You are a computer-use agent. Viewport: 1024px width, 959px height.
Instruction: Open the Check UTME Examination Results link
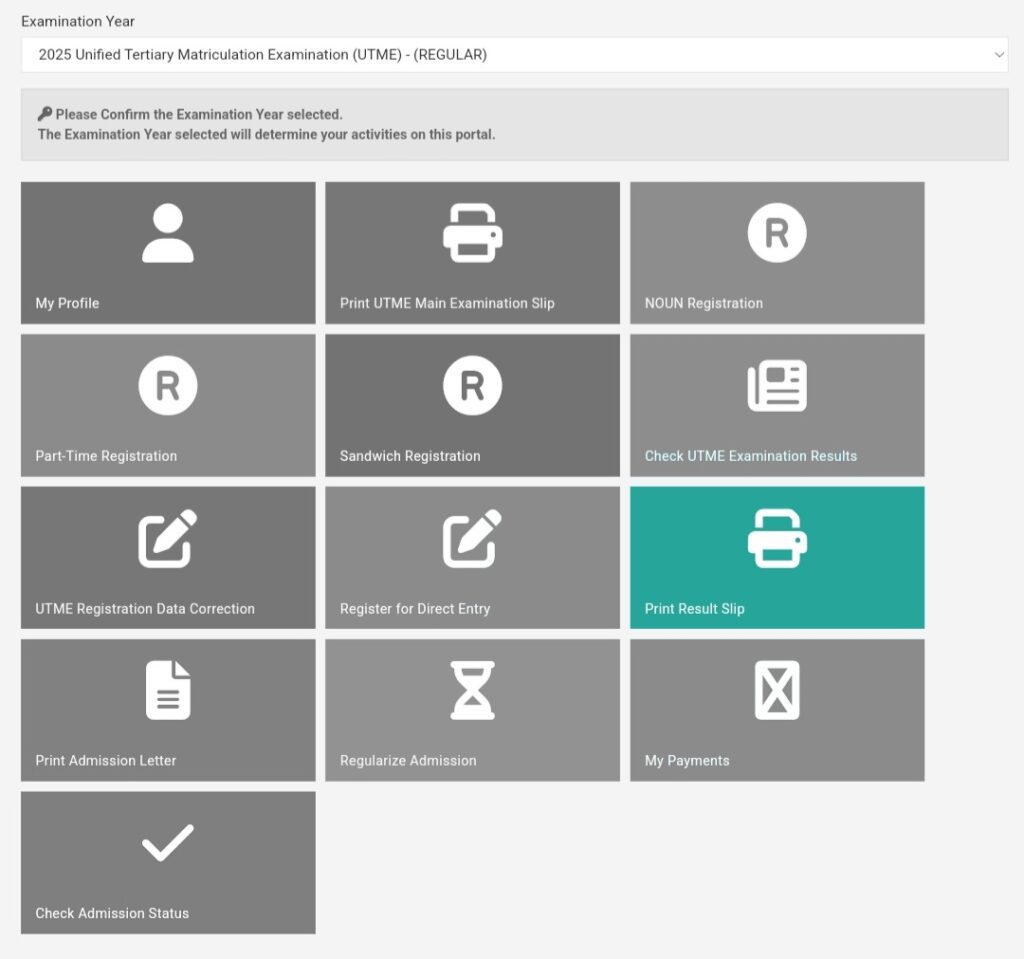pos(750,456)
